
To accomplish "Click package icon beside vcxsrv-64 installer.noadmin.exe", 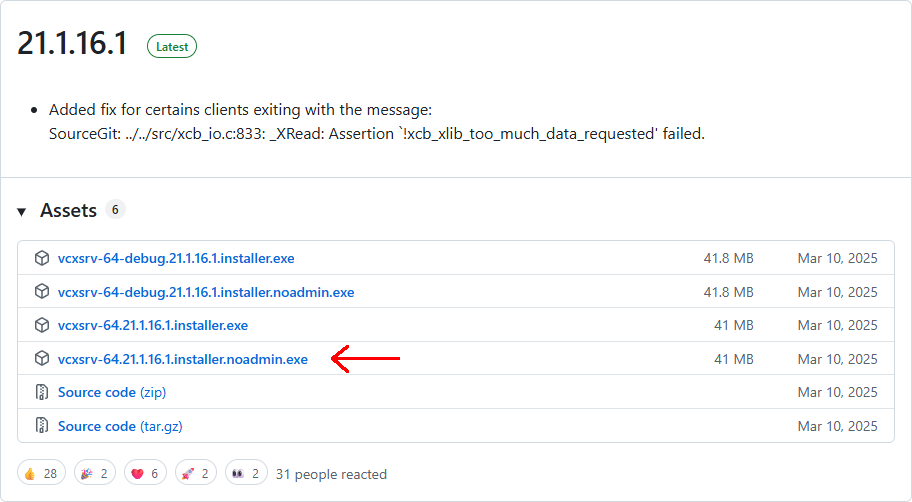I will pyautogui.click(x=42, y=359).
